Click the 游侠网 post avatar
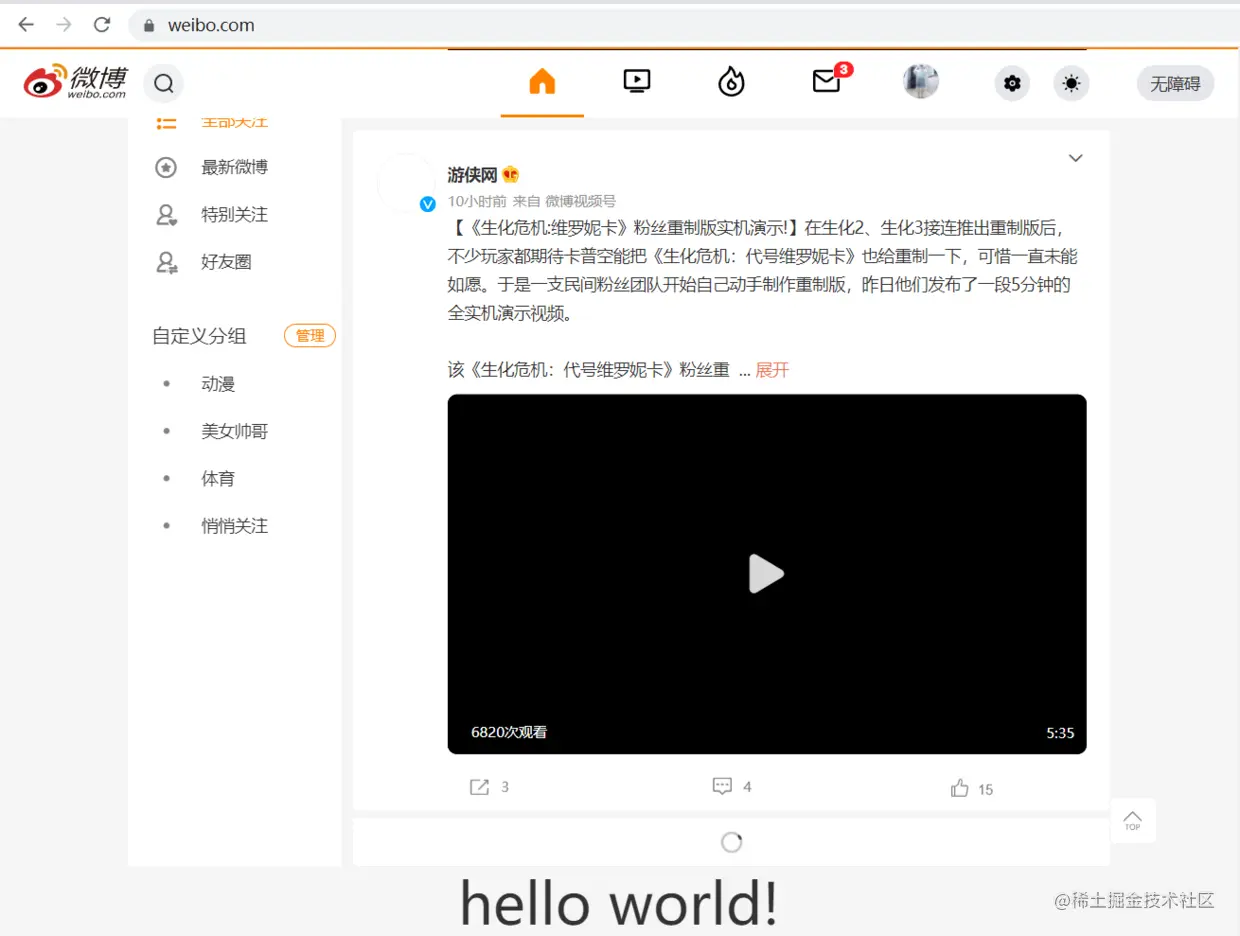Screen dimensions: 1240x936 [405, 182]
